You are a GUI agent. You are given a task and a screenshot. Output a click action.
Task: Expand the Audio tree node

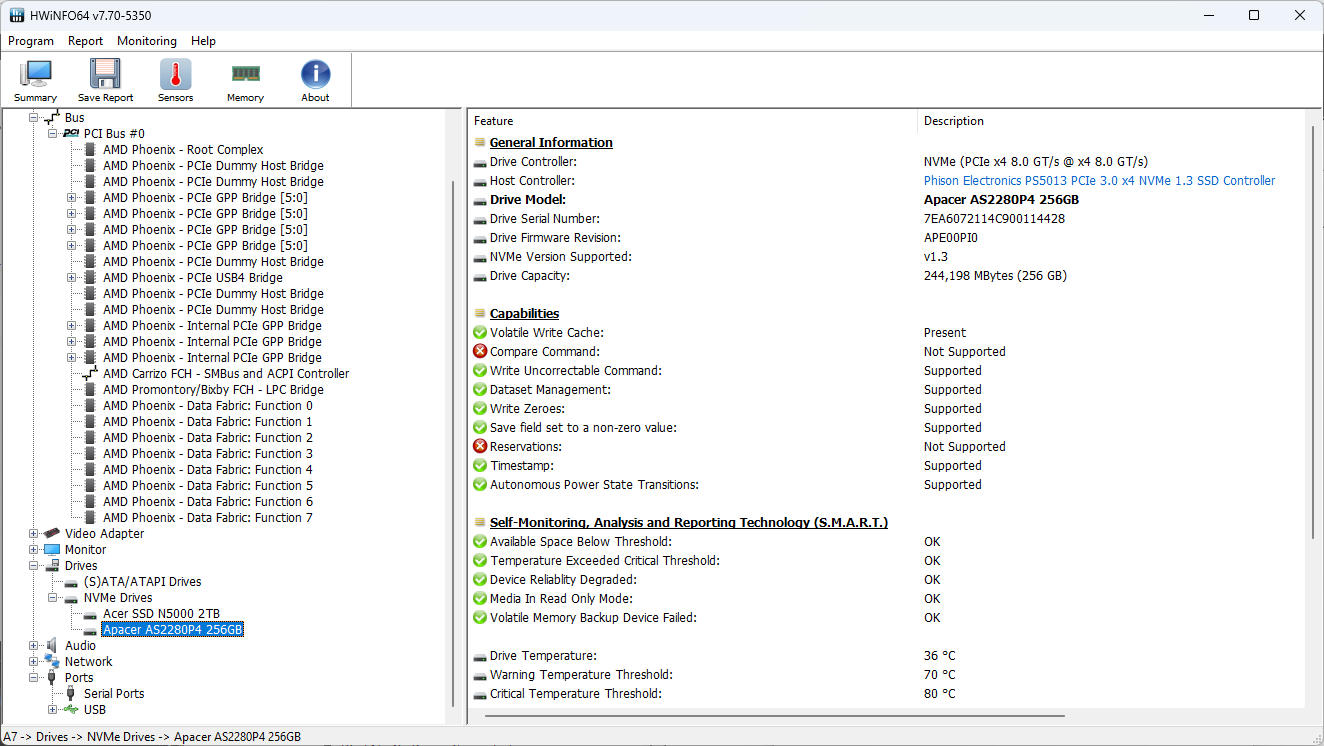point(34,646)
